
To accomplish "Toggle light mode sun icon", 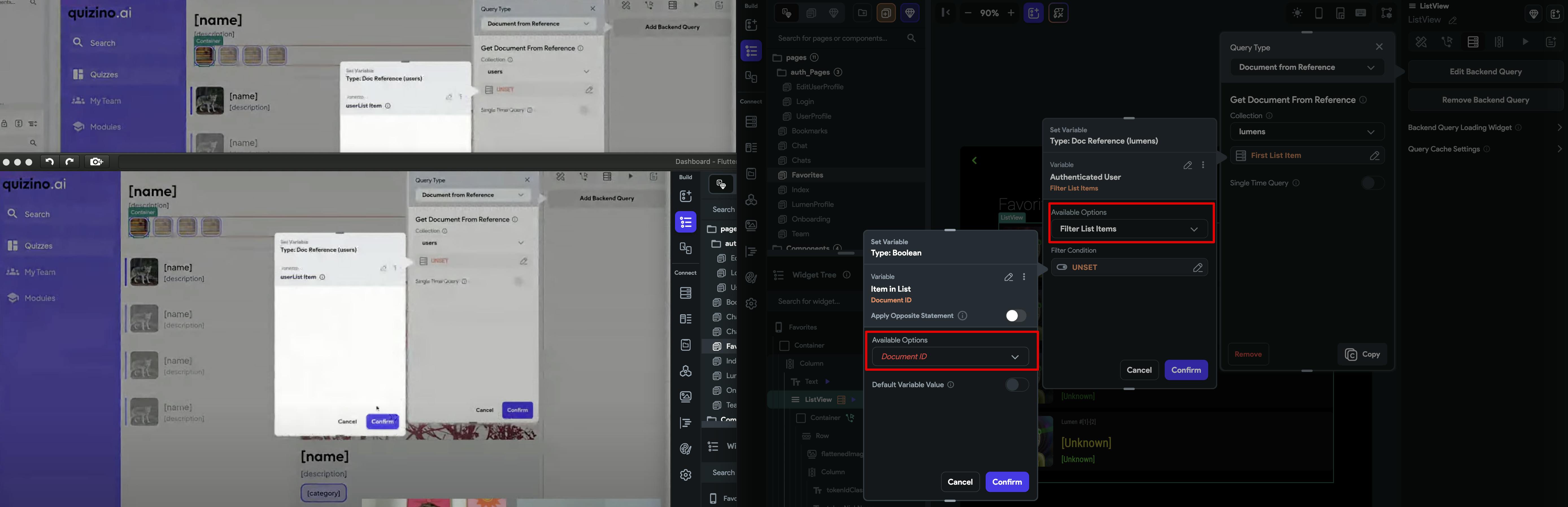I will coord(1297,13).
